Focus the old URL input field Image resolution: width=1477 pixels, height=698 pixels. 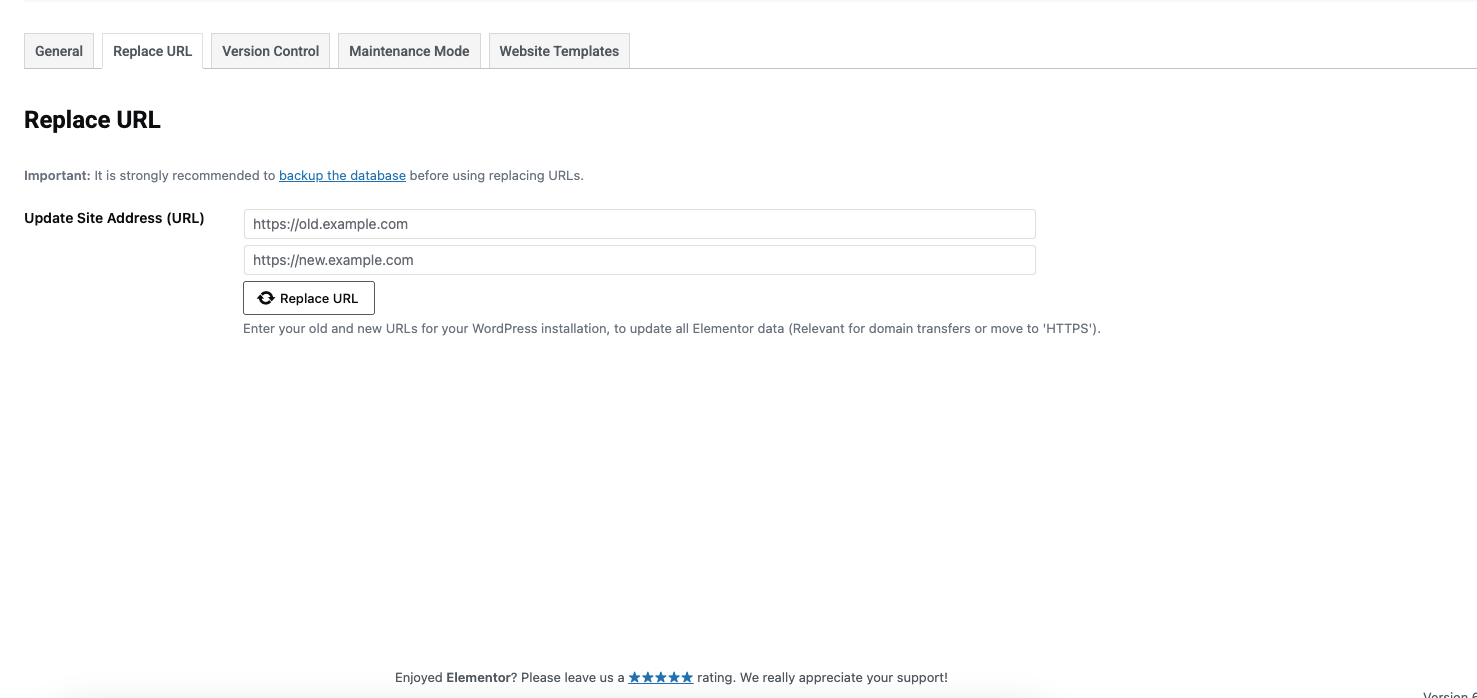pyautogui.click(x=639, y=224)
